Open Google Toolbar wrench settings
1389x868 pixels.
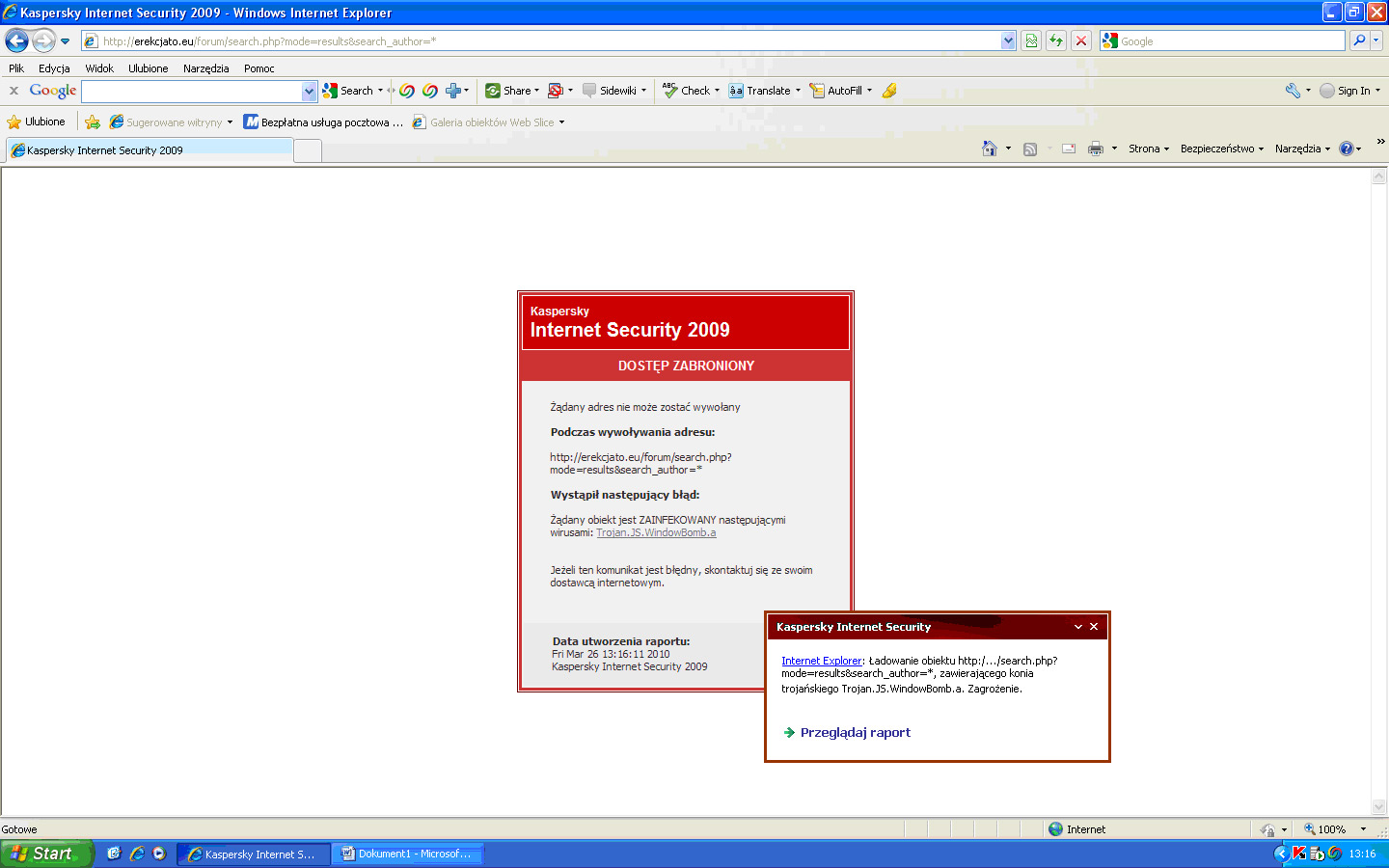tap(1293, 91)
